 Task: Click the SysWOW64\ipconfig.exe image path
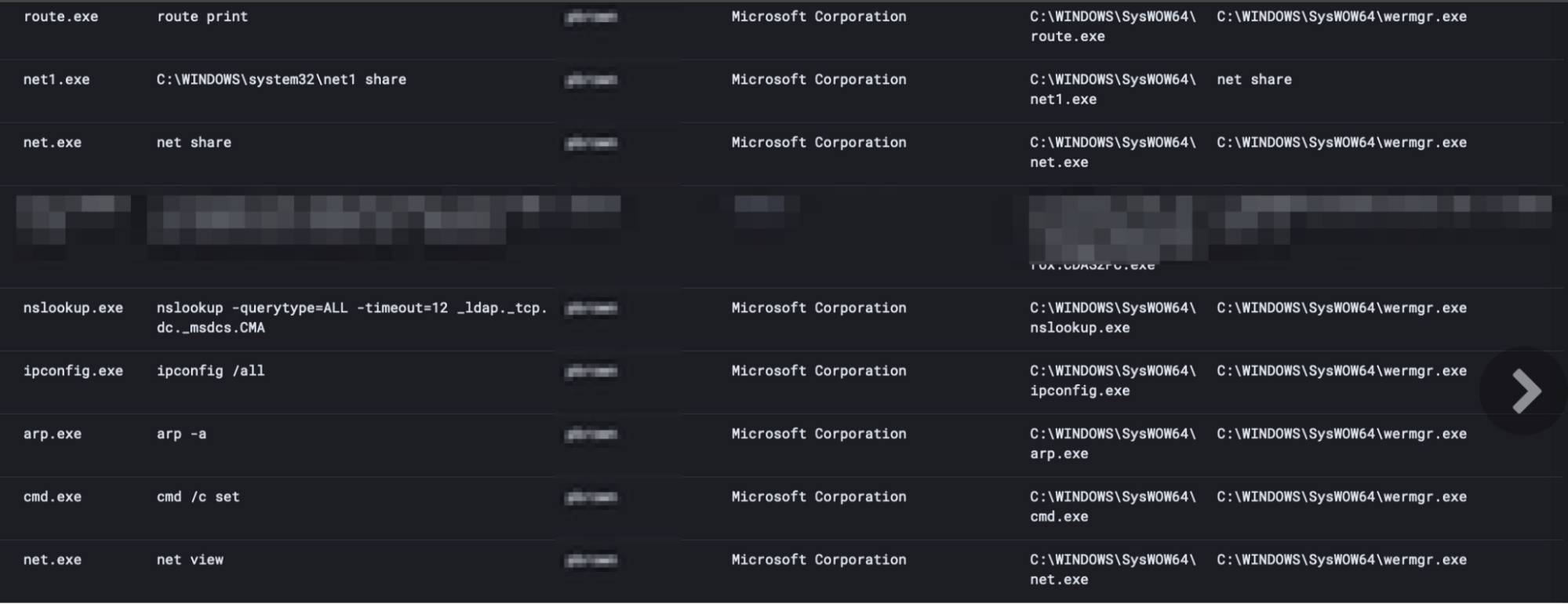coord(1113,380)
